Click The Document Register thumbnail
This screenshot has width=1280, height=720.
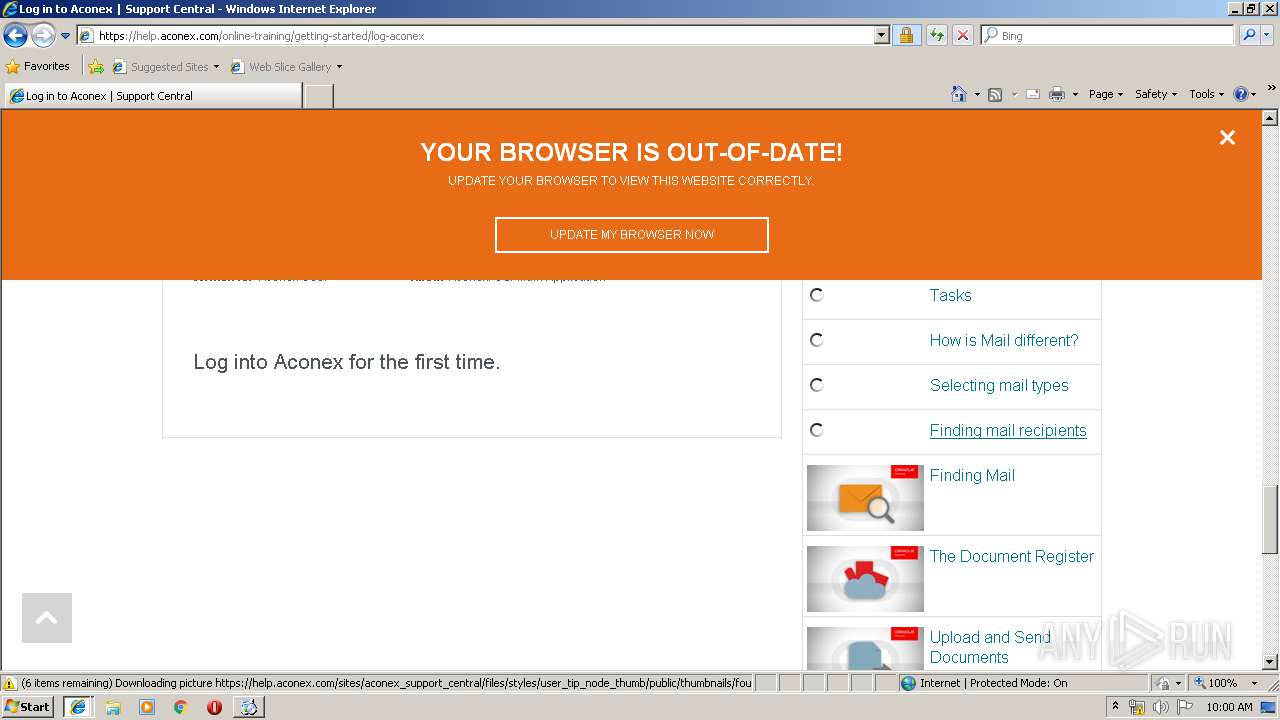pyautogui.click(x=865, y=579)
